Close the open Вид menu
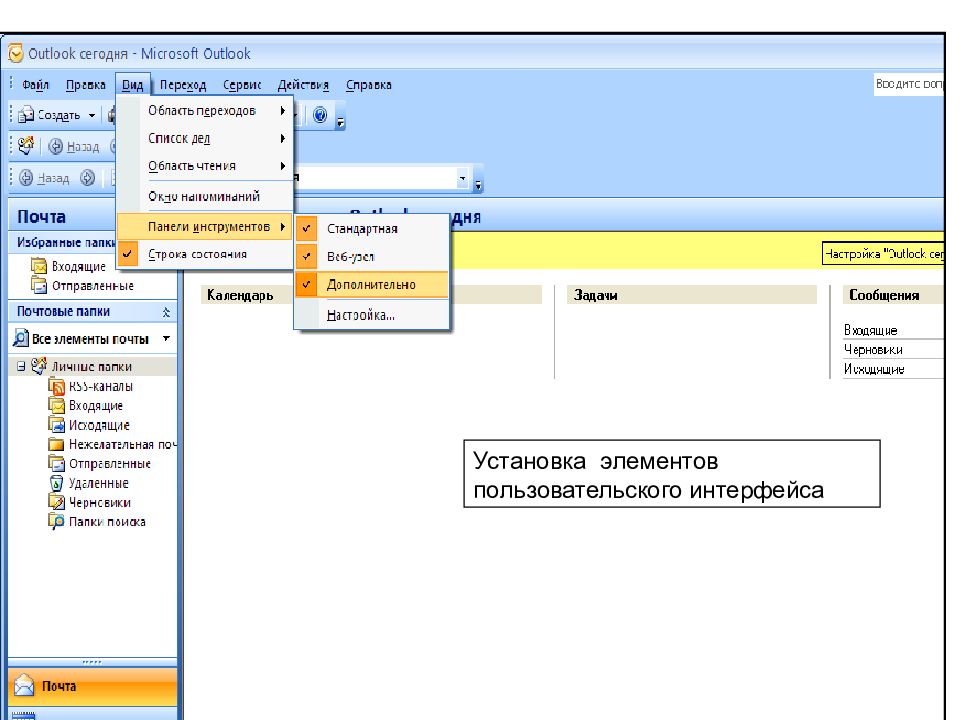960x720 pixels. coord(132,84)
